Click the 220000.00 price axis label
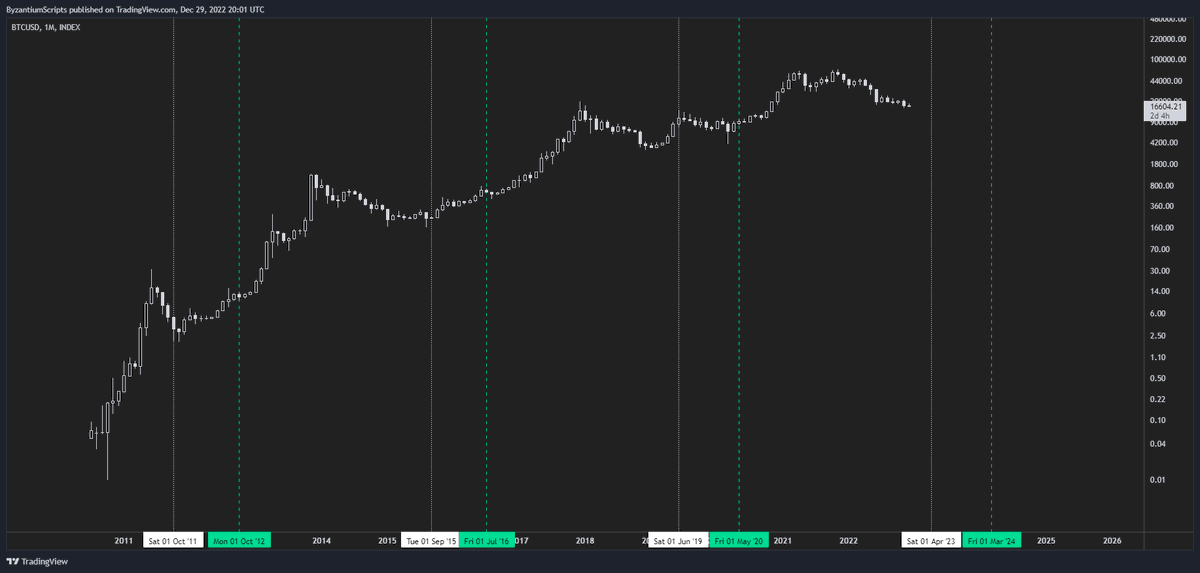Screen dimensions: 1200x573 pyautogui.click(x=1168, y=39)
